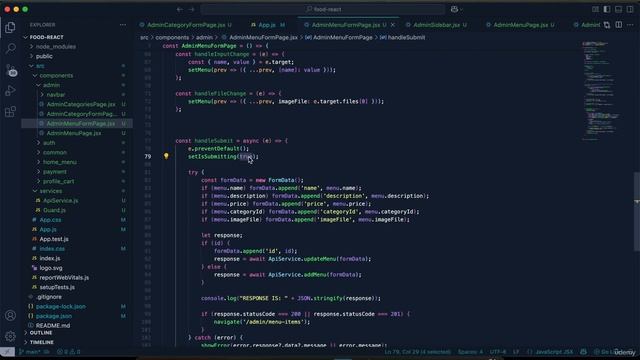Switch to the App.js tab
The width and height of the screenshot is (640, 360).
tap(267, 25)
